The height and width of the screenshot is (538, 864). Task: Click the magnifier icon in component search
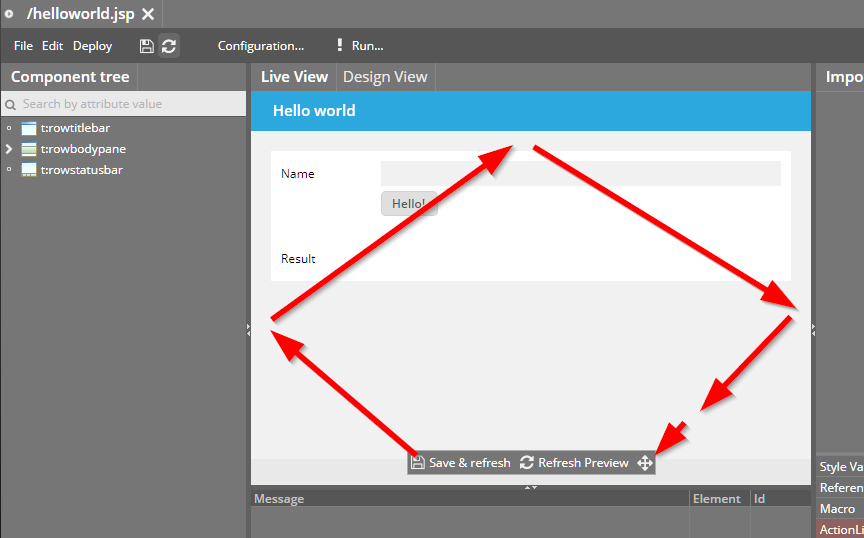click(11, 104)
